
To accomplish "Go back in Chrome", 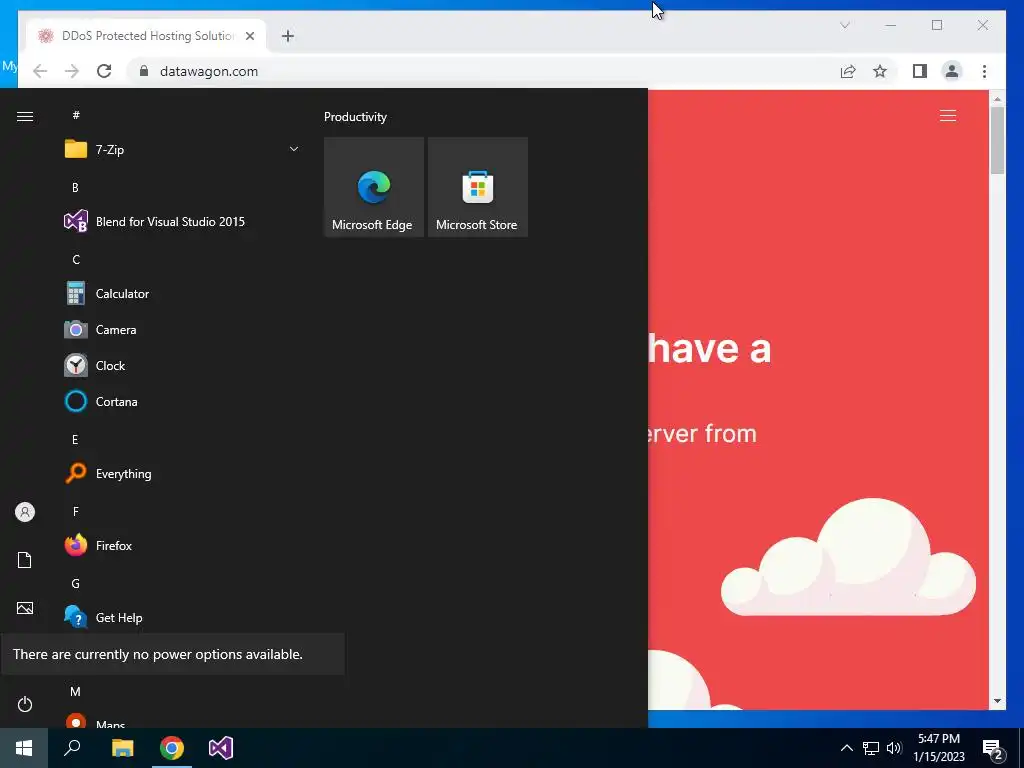I will pos(40,71).
